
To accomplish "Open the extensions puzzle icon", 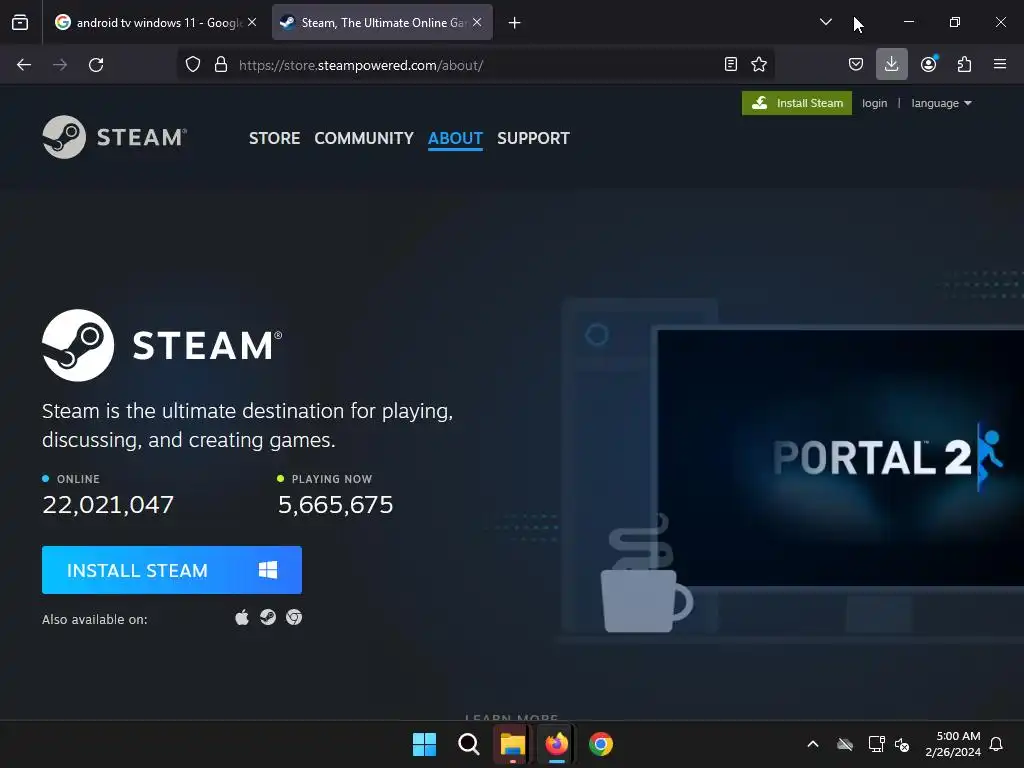I will coord(964,64).
